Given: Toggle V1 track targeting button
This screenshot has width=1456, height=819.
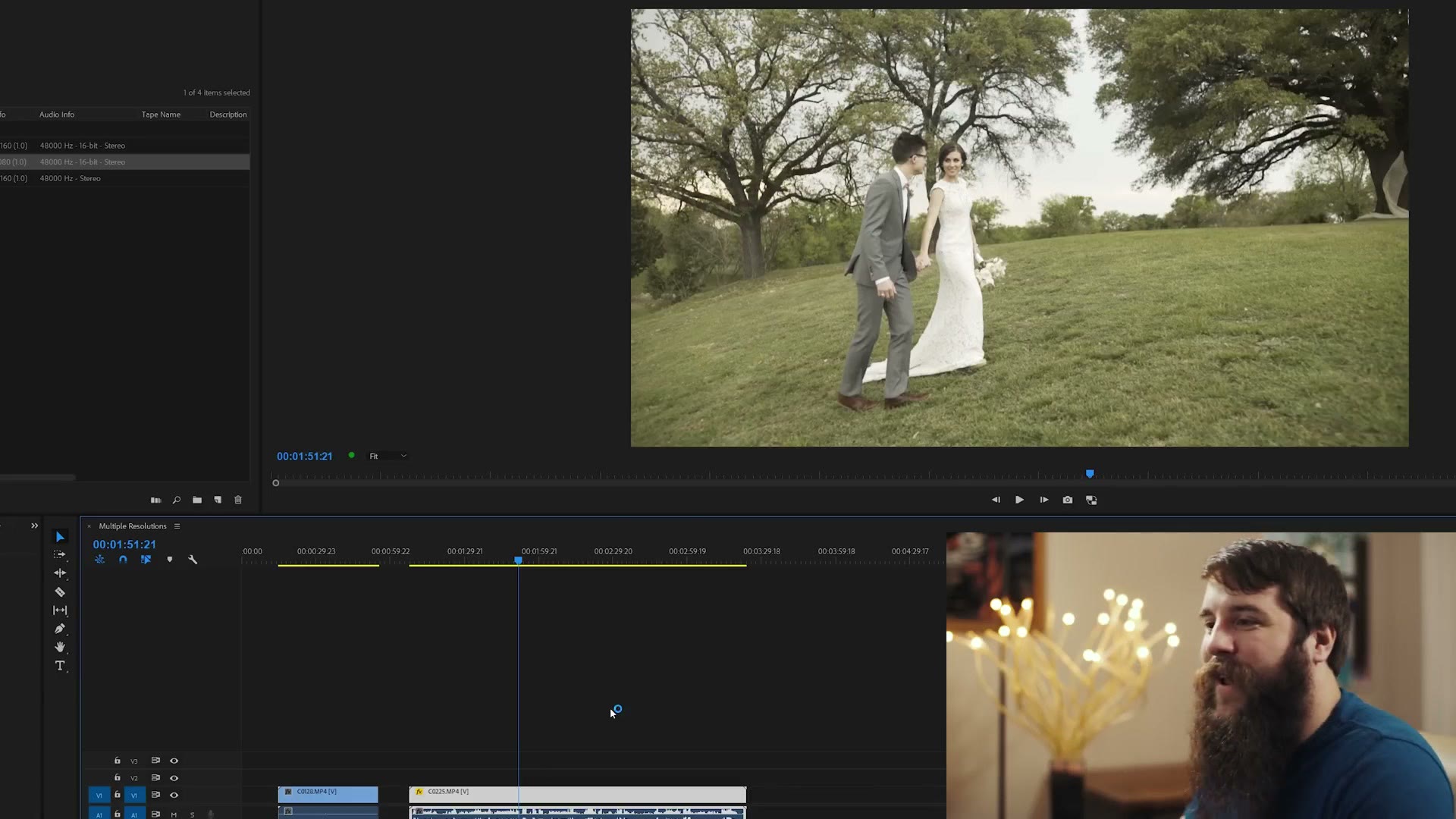Looking at the screenshot, I should (x=134, y=795).
